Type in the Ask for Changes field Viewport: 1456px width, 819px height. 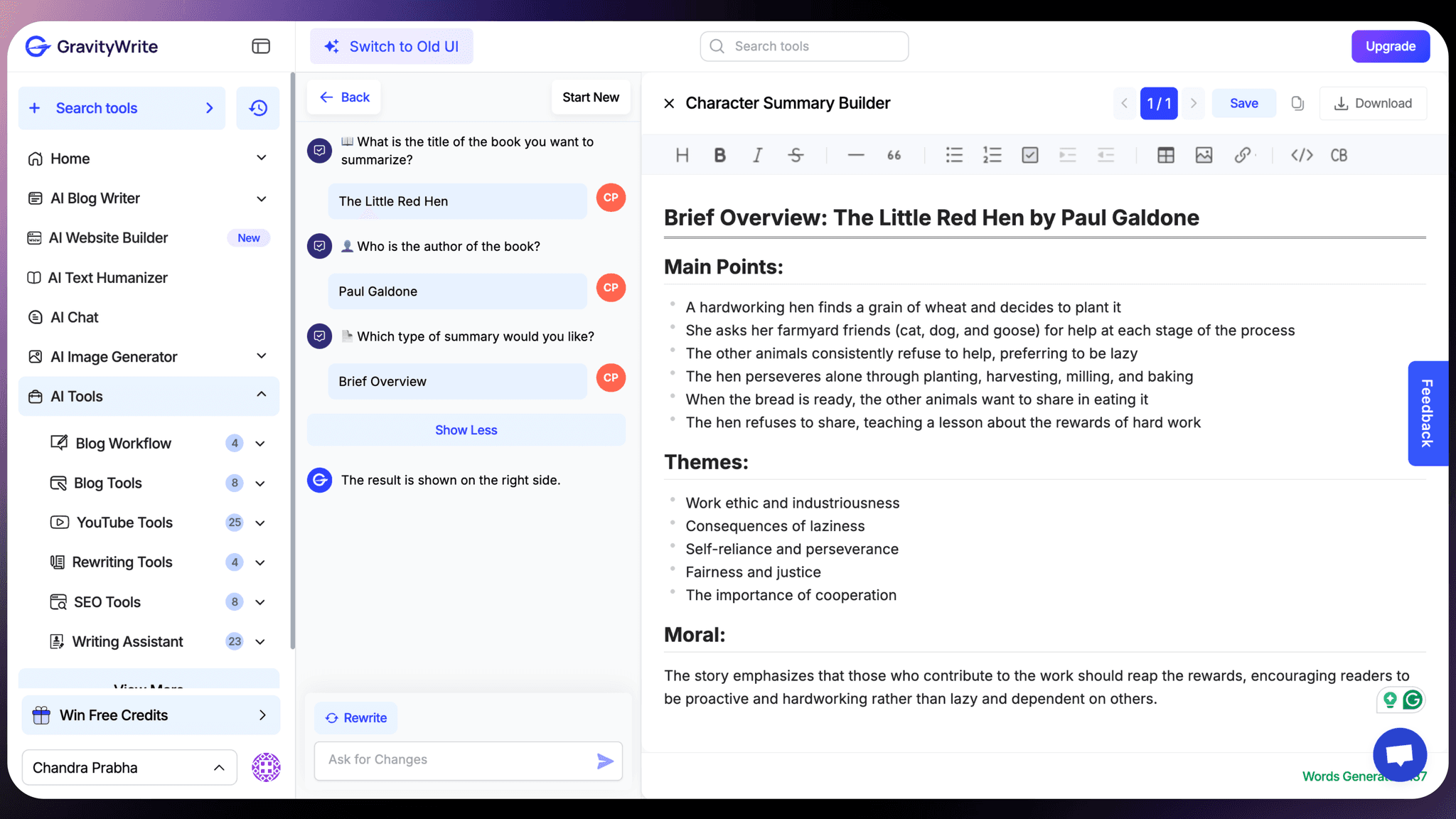(455, 760)
